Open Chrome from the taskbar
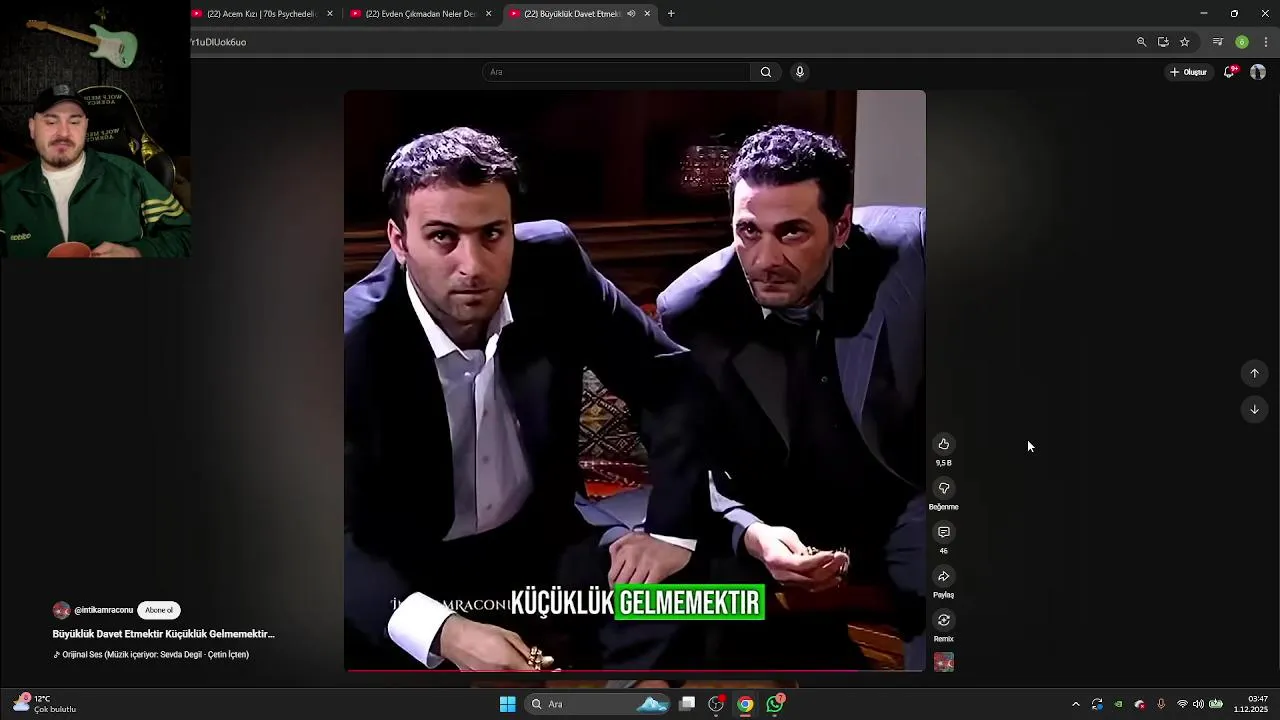This screenshot has width=1280, height=720. pos(745,704)
